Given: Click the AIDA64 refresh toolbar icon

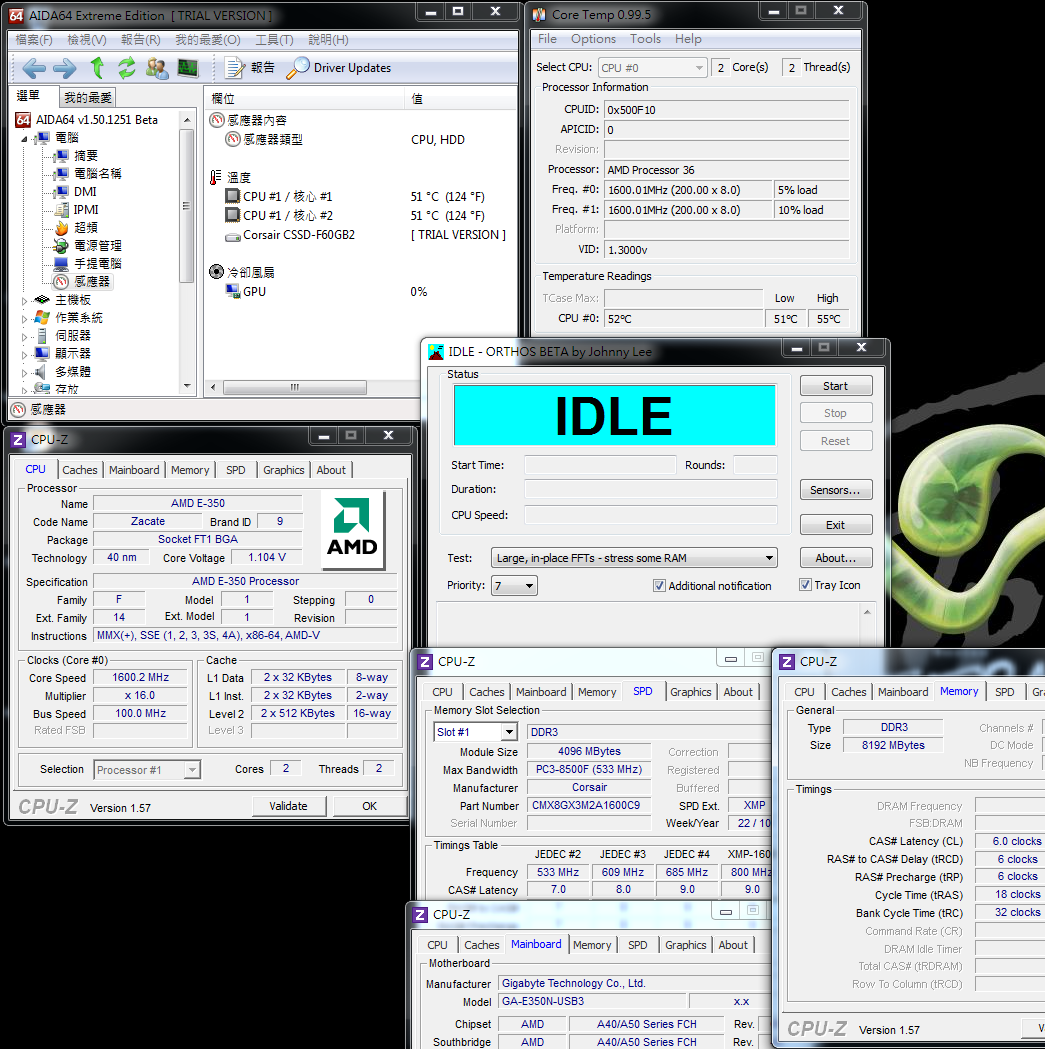Looking at the screenshot, I should 126,68.
